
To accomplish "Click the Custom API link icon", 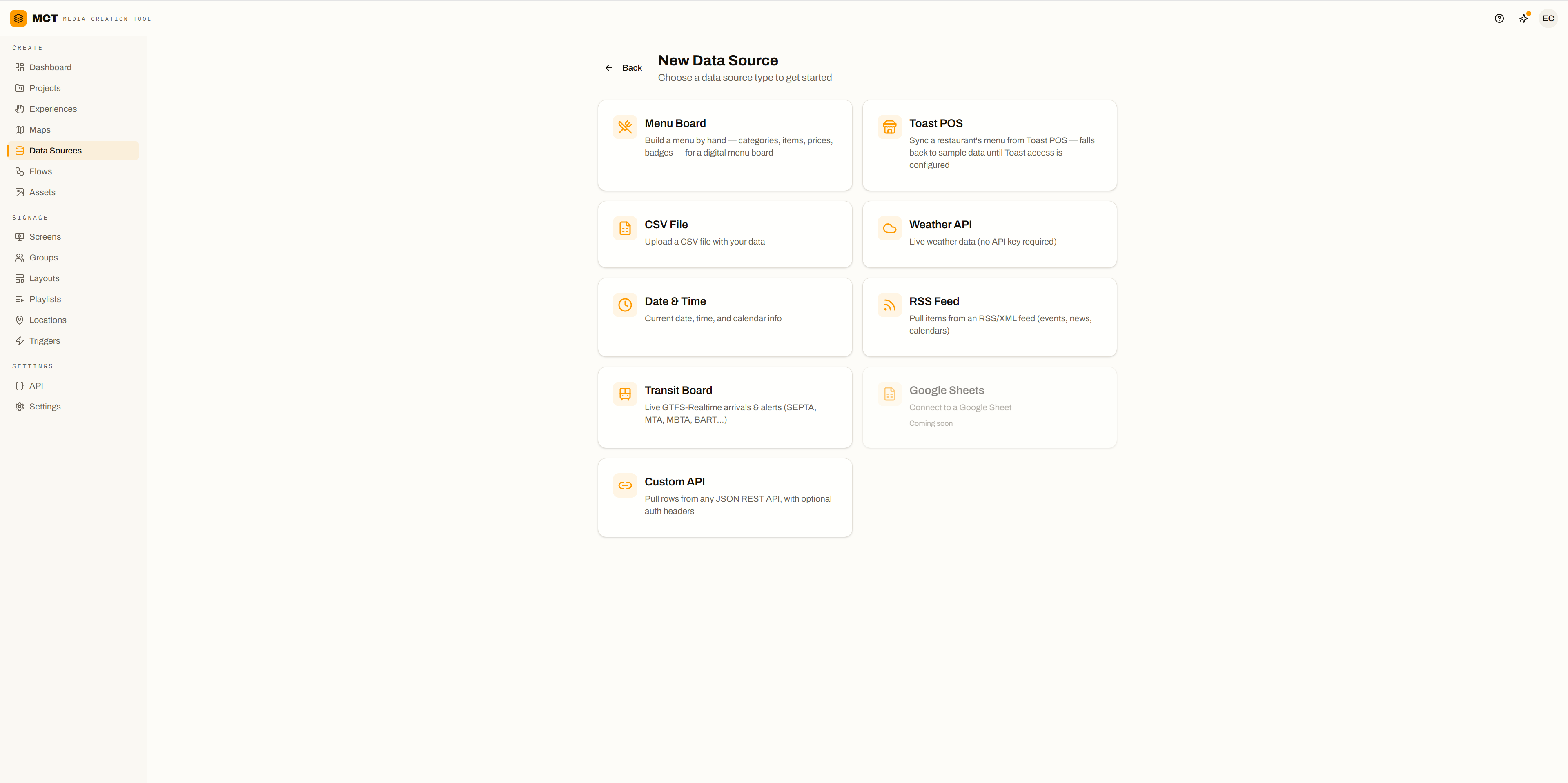I will [x=625, y=485].
